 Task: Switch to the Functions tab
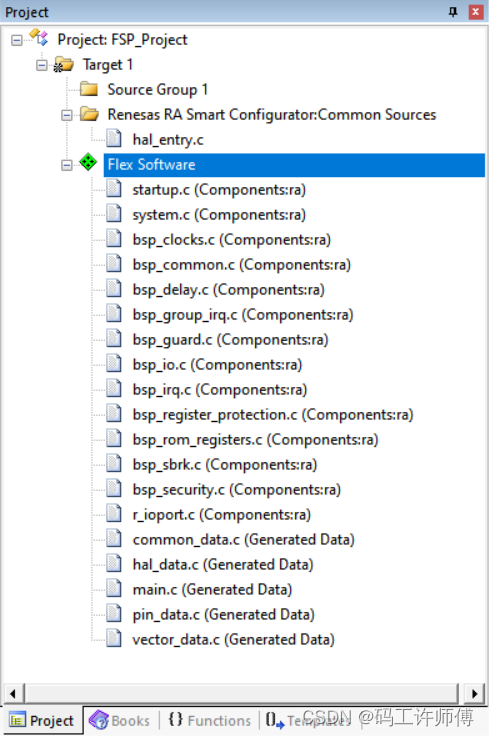click(209, 721)
